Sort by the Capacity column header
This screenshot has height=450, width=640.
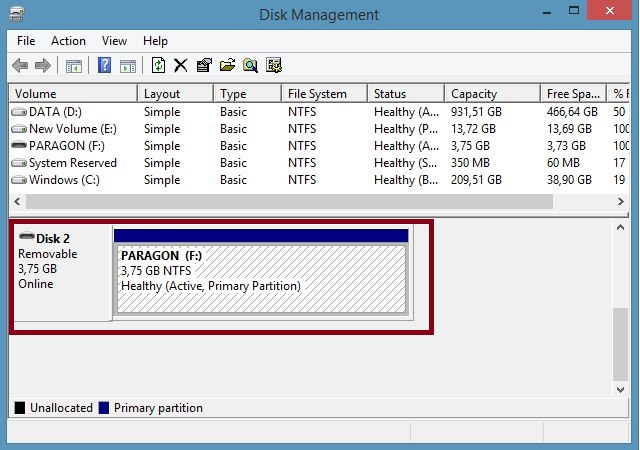(x=493, y=94)
